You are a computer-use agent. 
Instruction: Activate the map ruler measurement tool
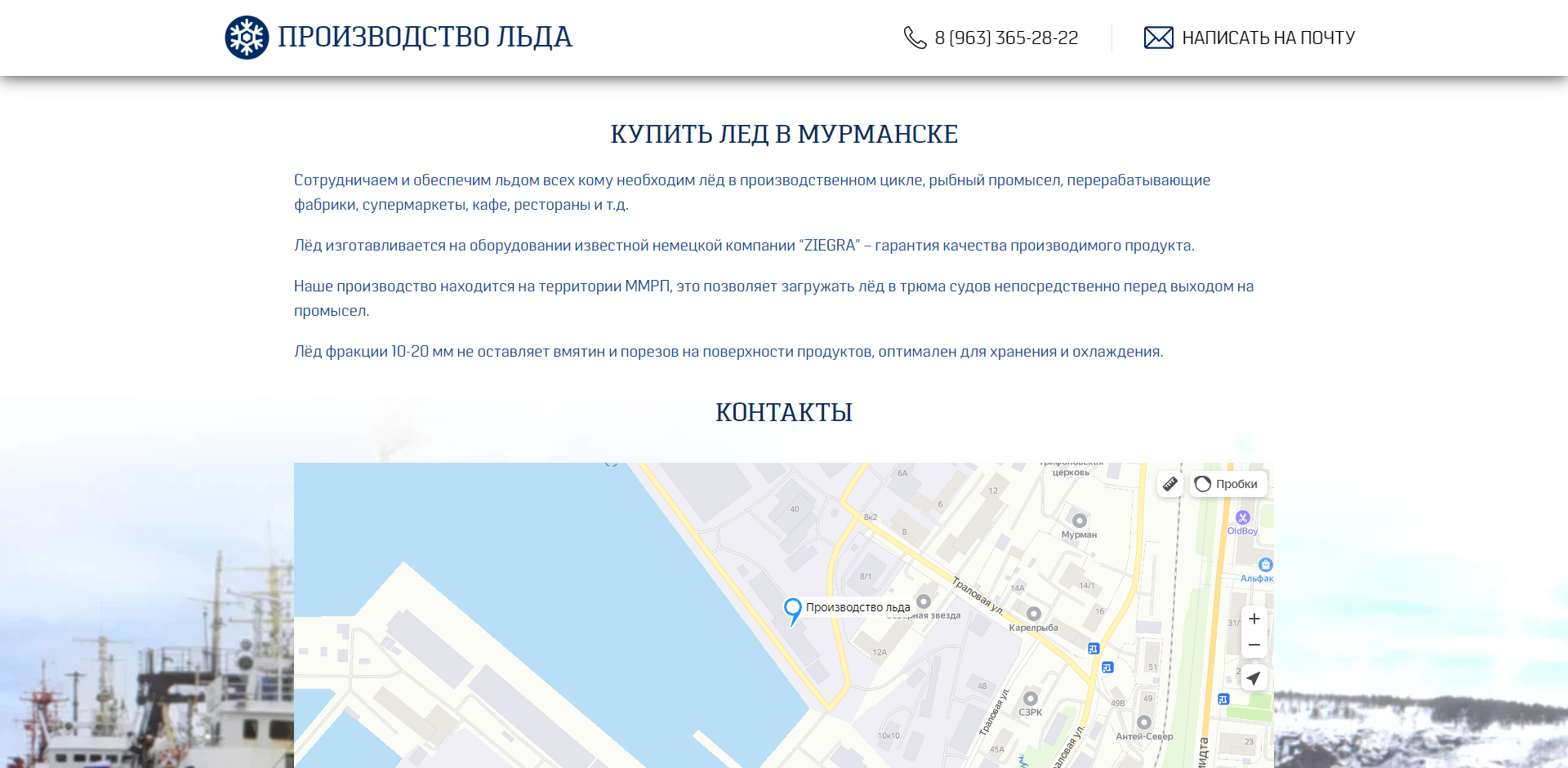click(1170, 484)
